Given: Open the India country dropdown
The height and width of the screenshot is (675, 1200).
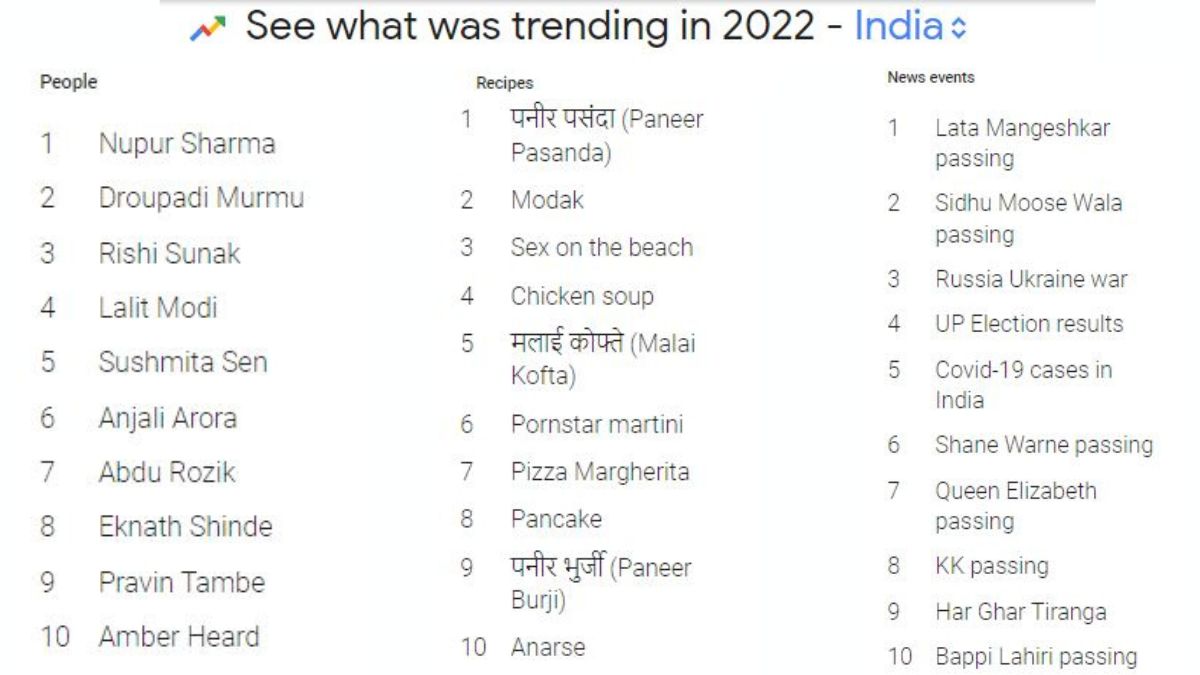Looking at the screenshot, I should 910,27.
